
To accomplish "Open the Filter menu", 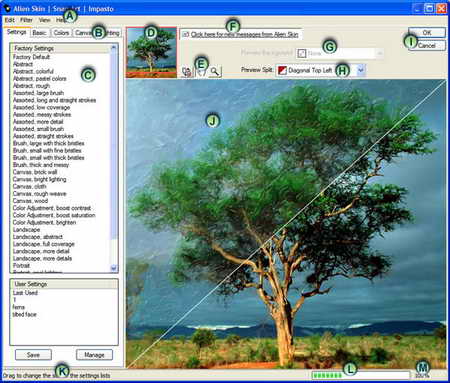I will [x=26, y=20].
